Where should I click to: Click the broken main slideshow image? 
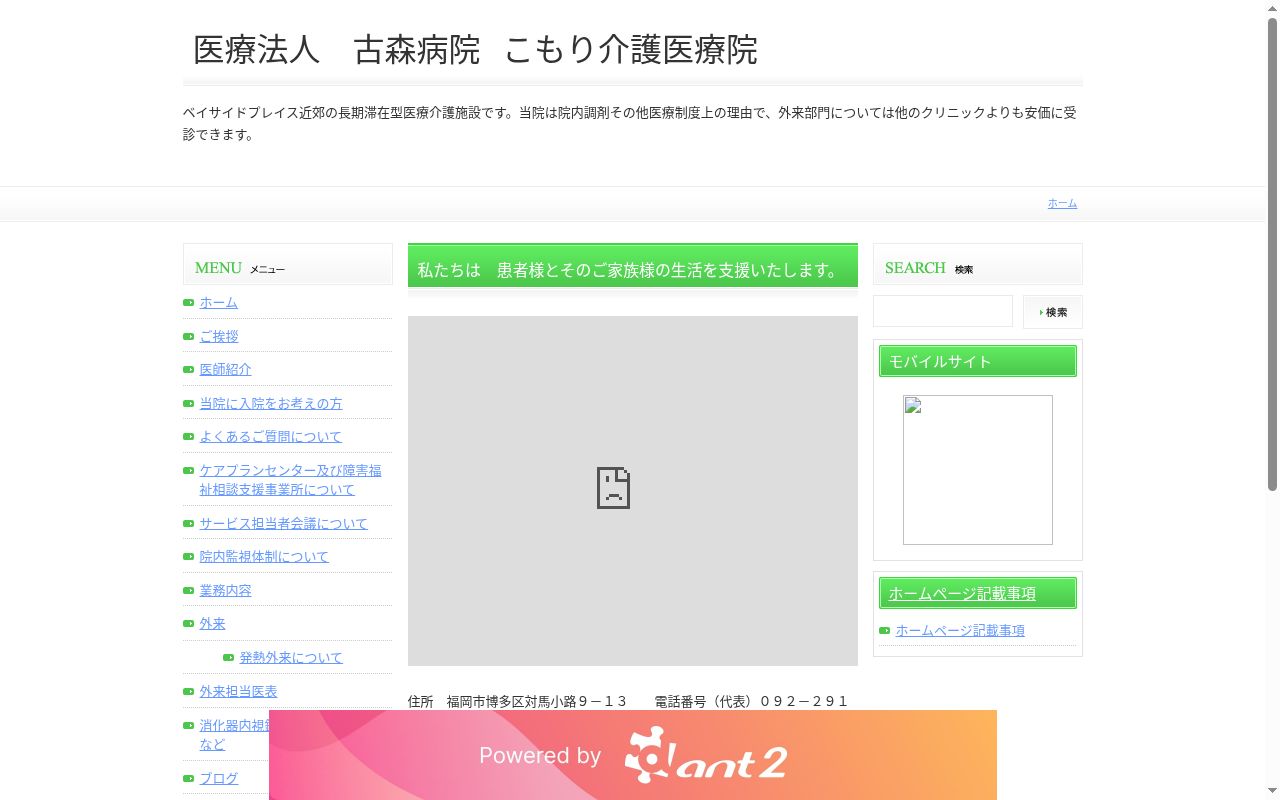tap(633, 491)
